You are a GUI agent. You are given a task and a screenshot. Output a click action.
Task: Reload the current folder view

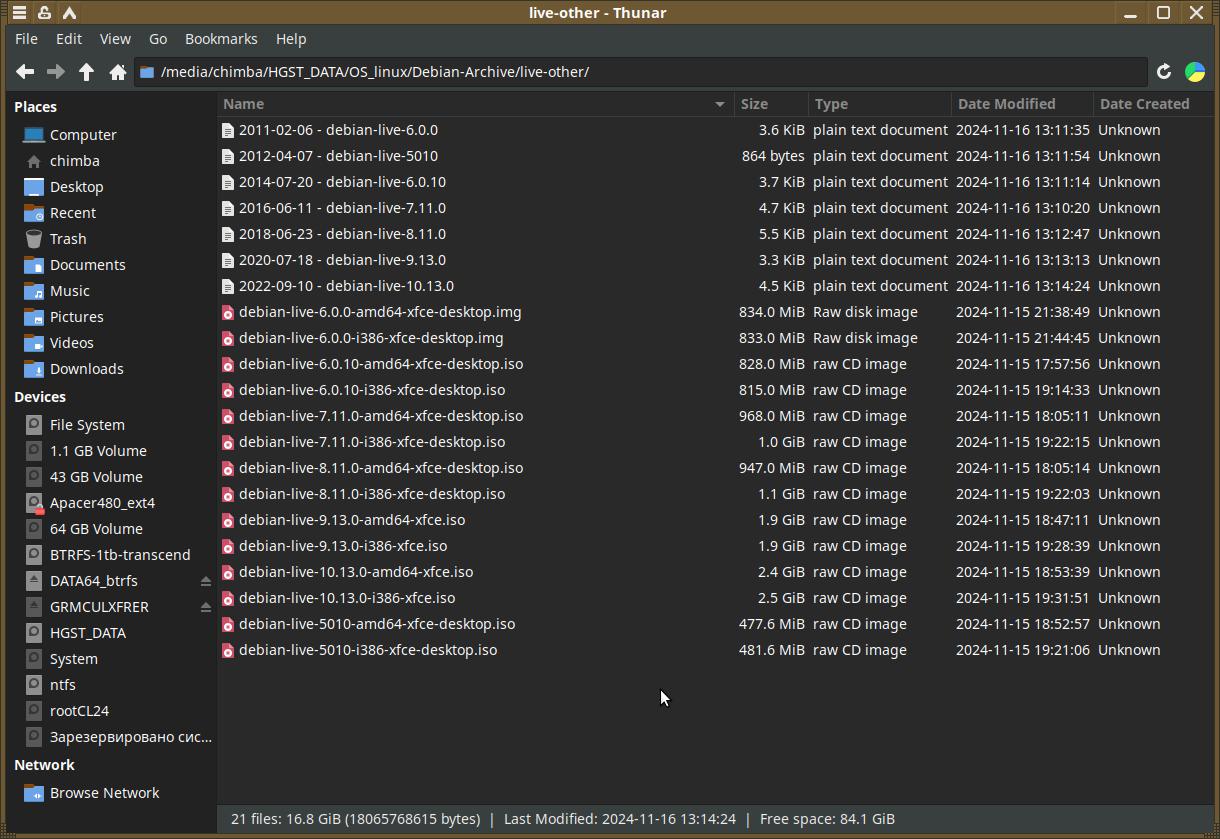point(1164,72)
